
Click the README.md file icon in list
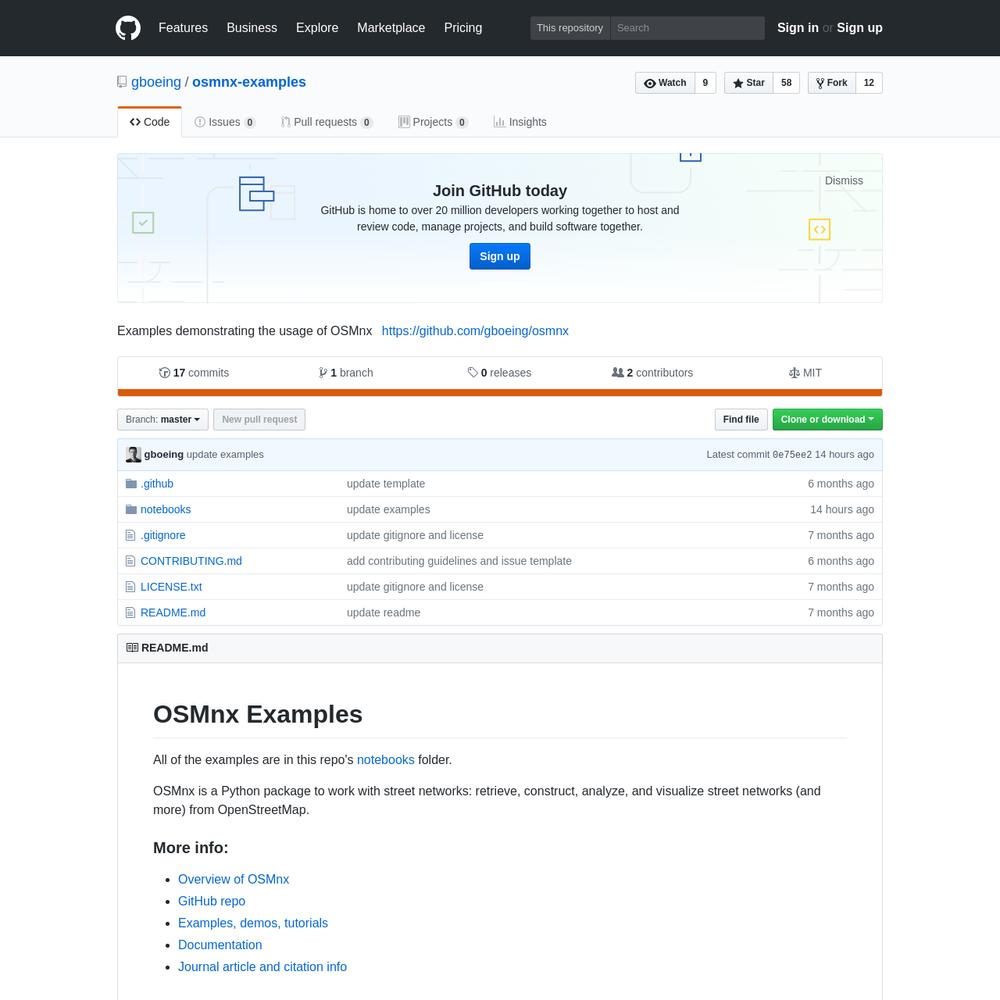pos(130,612)
